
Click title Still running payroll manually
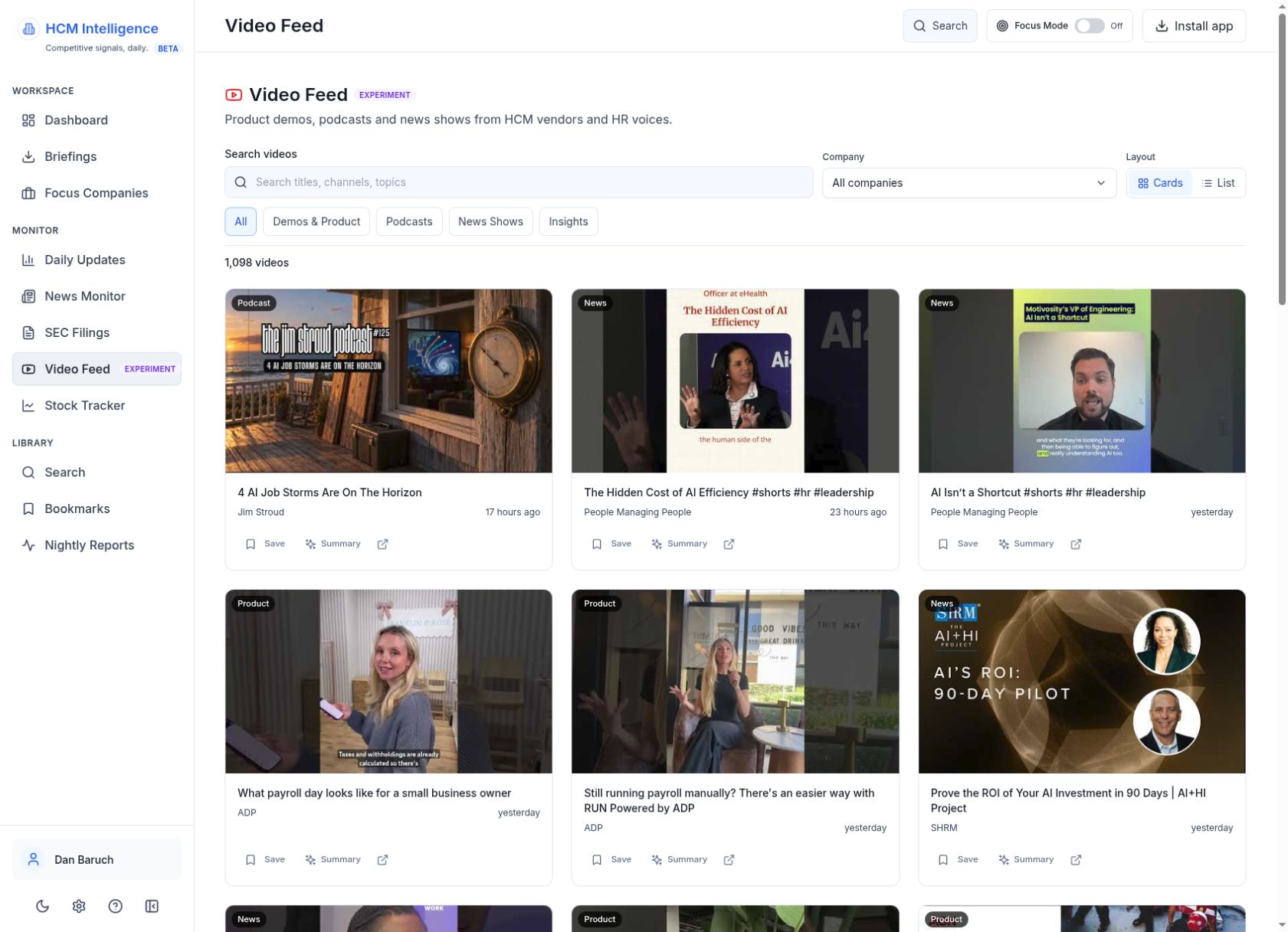click(x=729, y=800)
